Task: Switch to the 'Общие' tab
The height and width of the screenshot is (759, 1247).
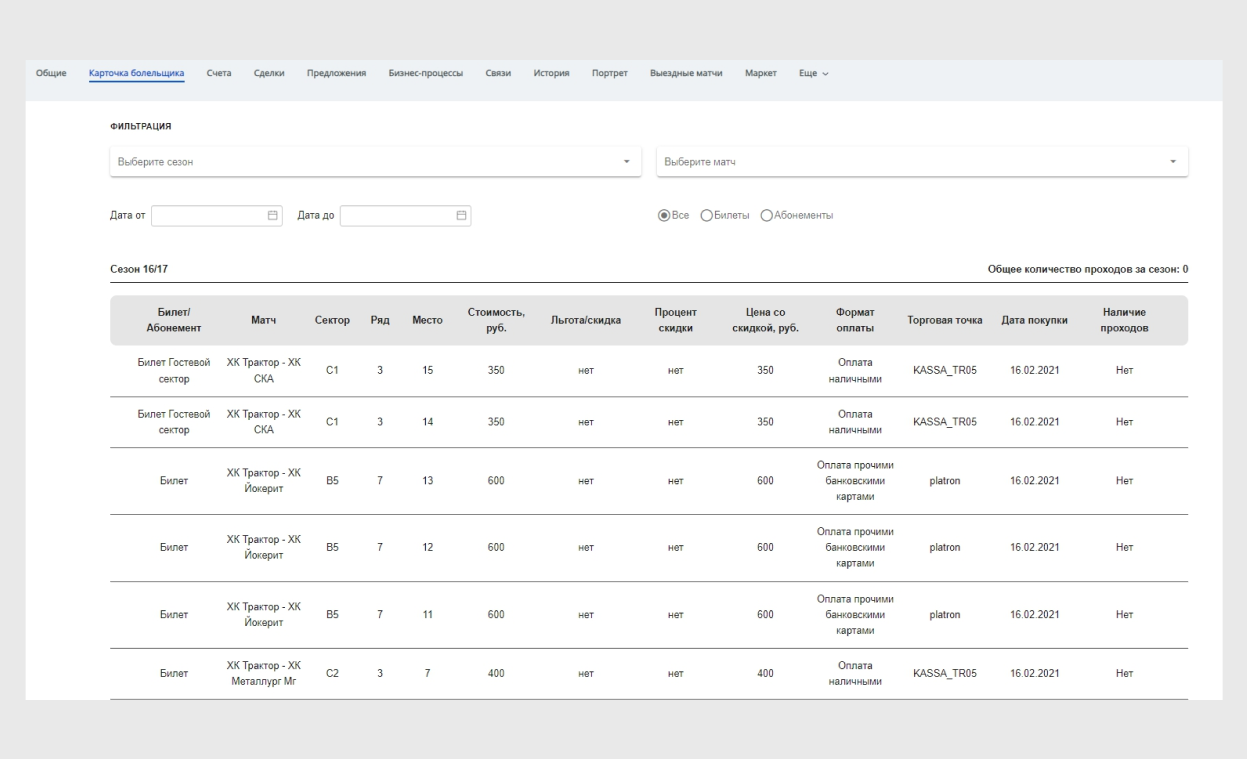Action: point(51,74)
